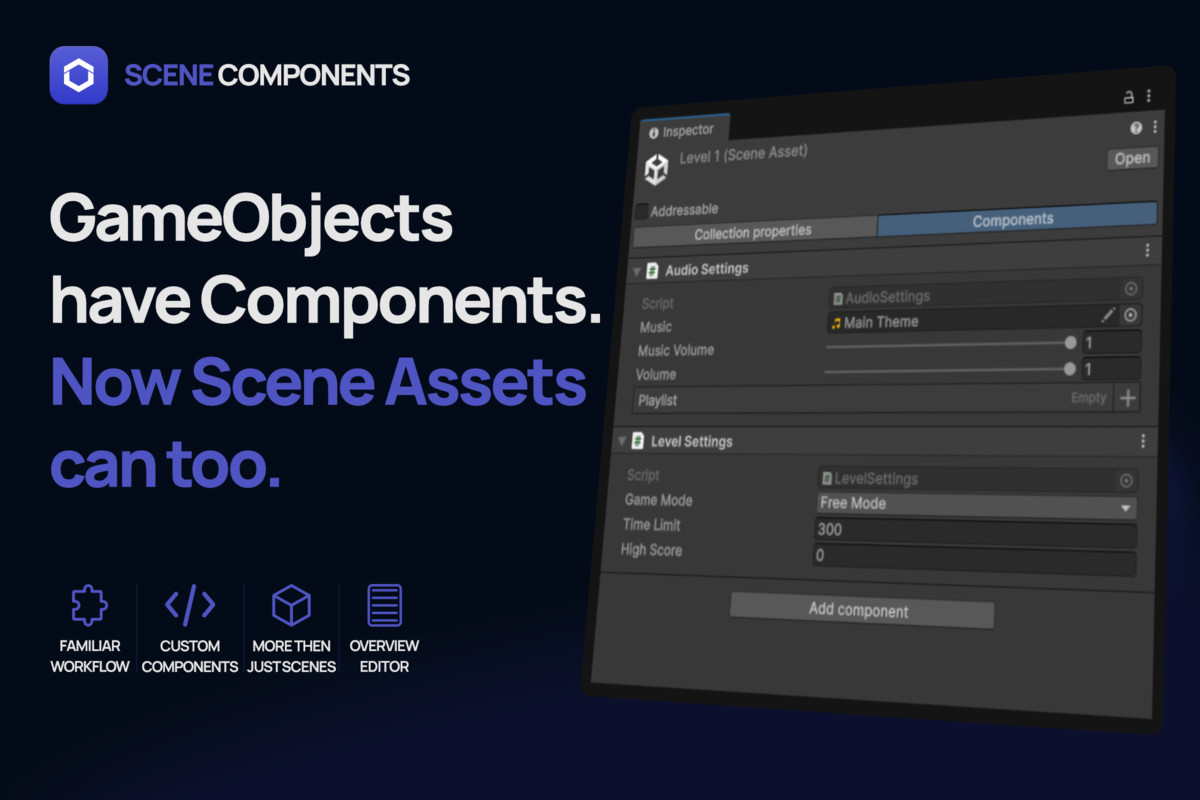This screenshot has height=800, width=1200.
Task: Click the Level Settings header title
Action: (x=692, y=441)
